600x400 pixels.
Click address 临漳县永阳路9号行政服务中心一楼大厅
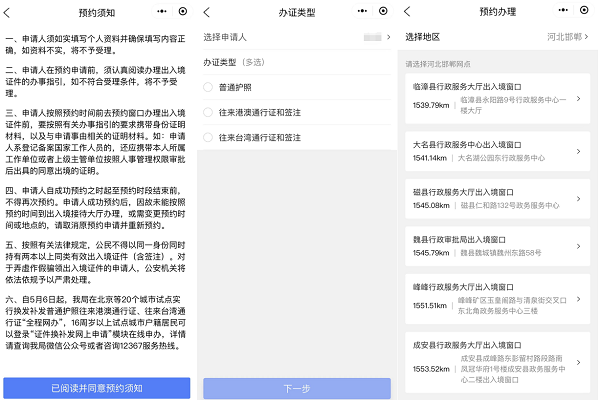[513, 105]
